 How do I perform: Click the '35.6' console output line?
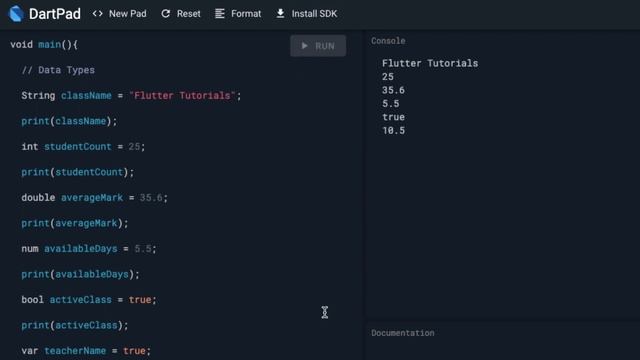[393, 90]
